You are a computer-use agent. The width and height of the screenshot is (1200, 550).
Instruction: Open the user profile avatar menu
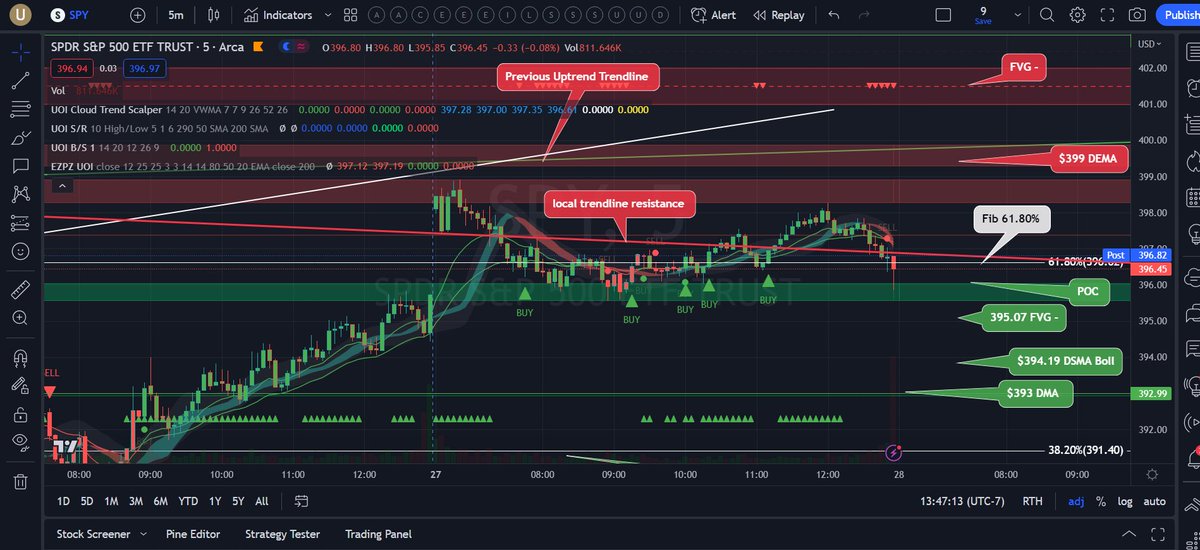click(21, 15)
